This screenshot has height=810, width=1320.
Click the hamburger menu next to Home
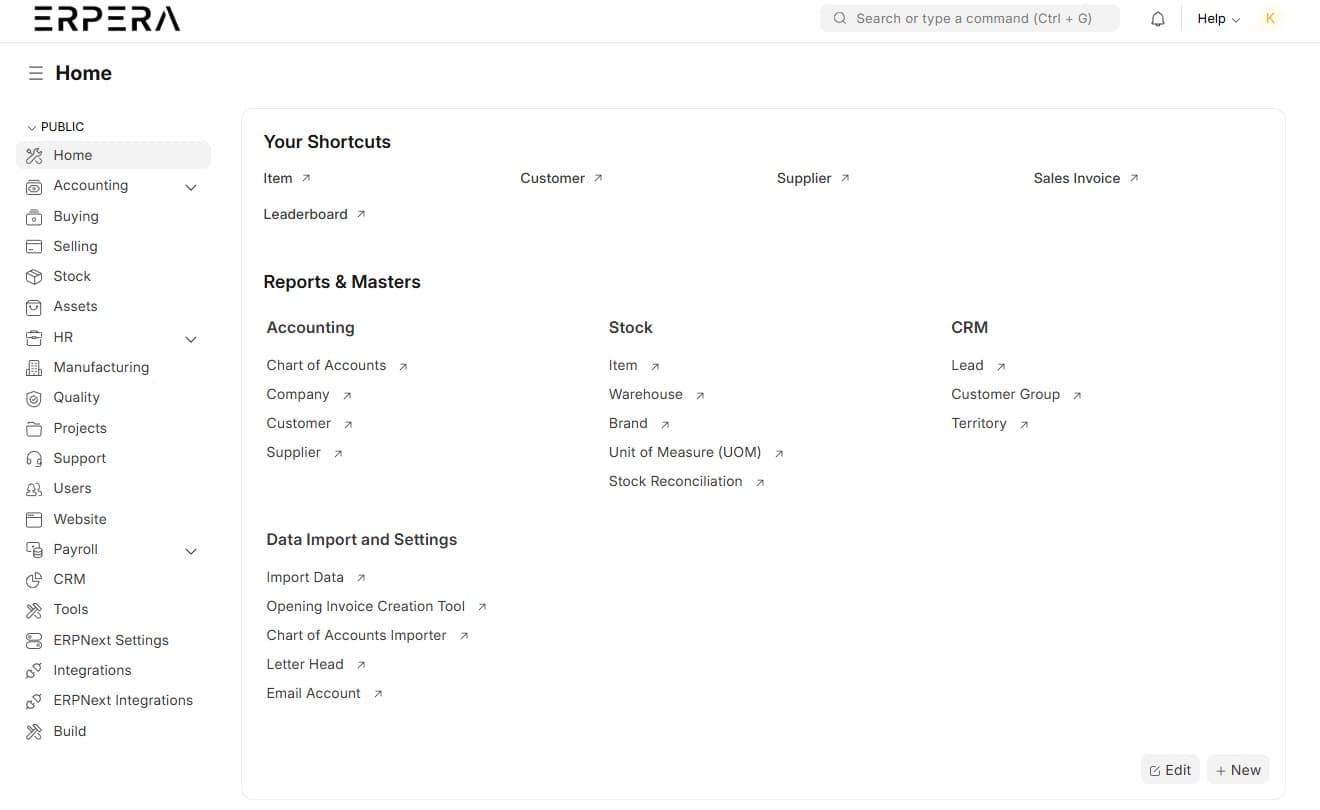point(36,72)
